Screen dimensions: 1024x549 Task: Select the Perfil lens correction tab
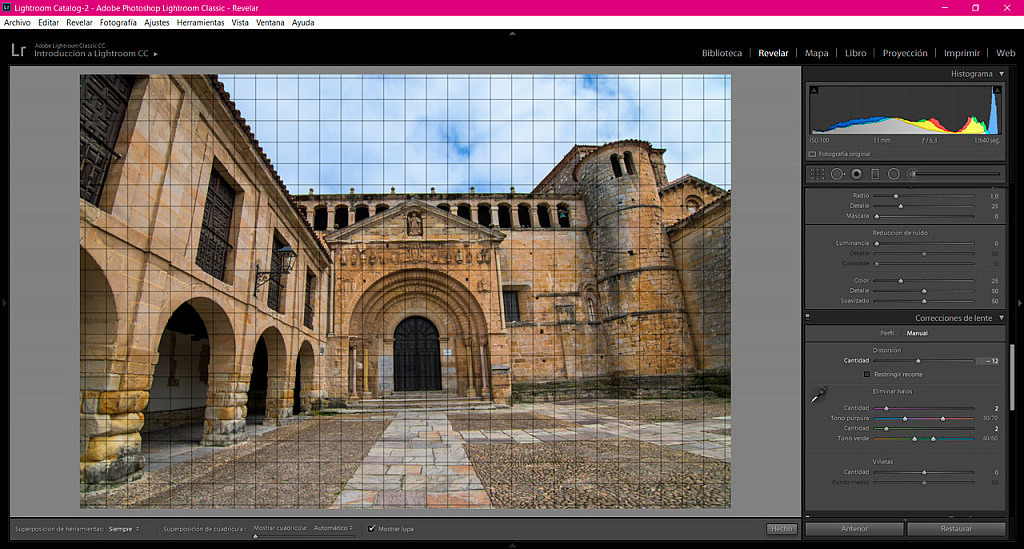887,333
